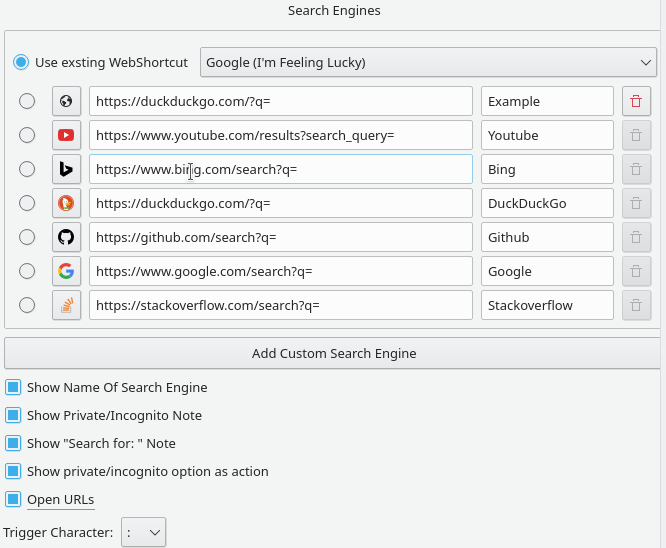Click the trash icon in Google row

(636, 271)
